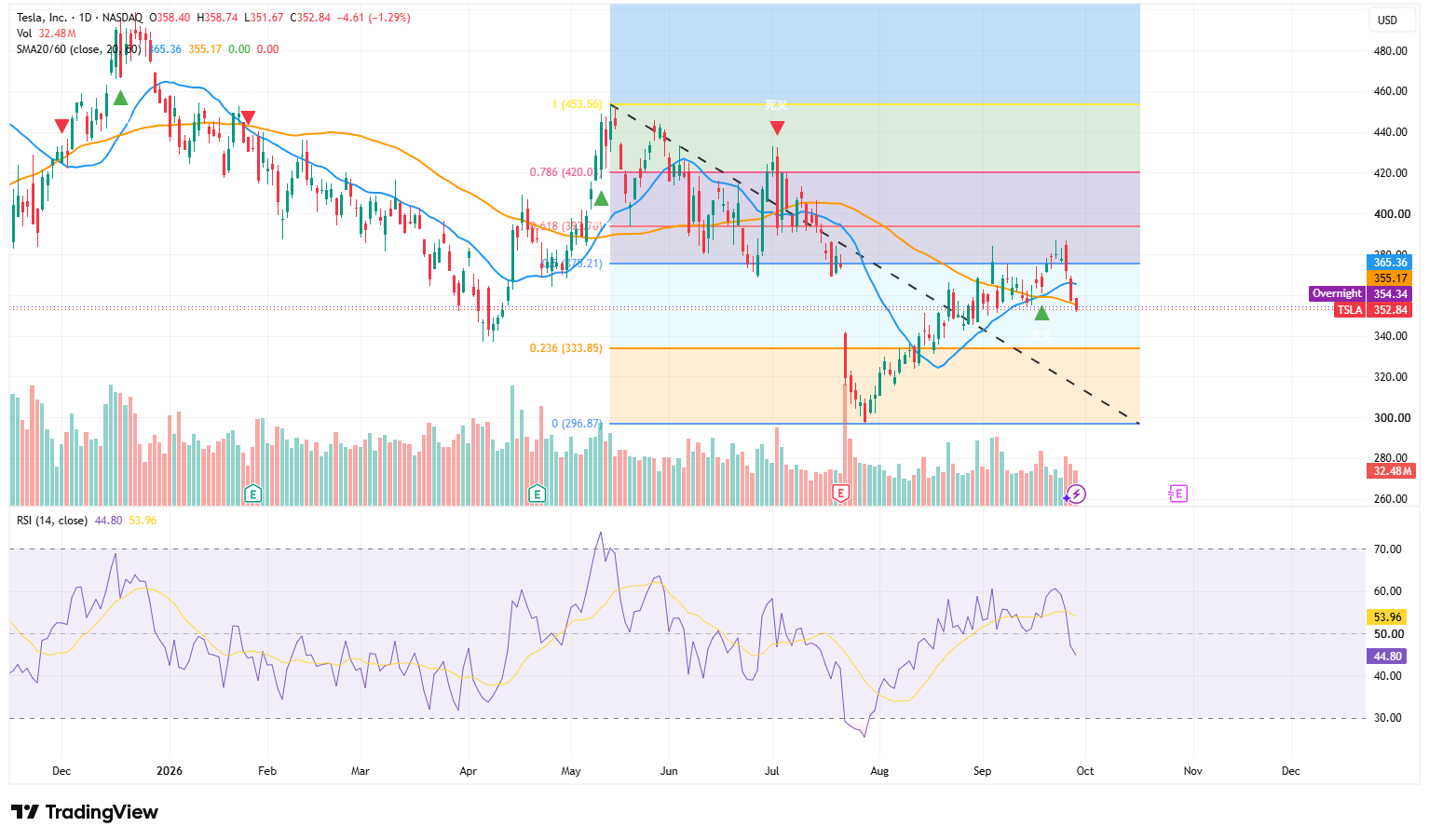Click the red 32.48M volume axis tag
The width and height of the screenshot is (1429, 840).
(x=1390, y=471)
